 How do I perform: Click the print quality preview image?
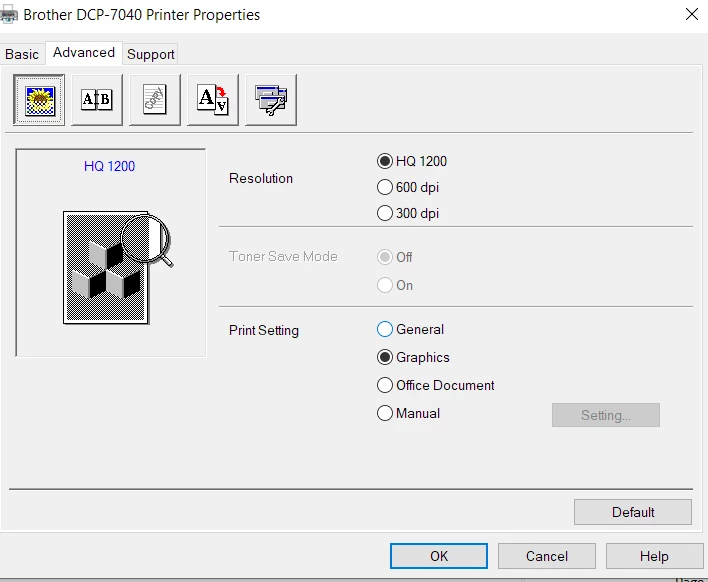(x=118, y=267)
